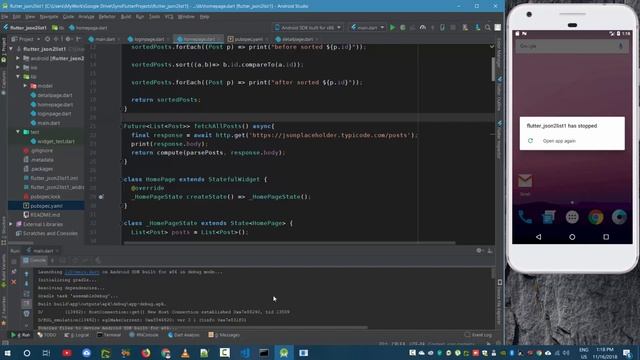The image size is (640, 360).
Task: Open the Windows Start menu
Action: pyautogui.click(x=7, y=353)
